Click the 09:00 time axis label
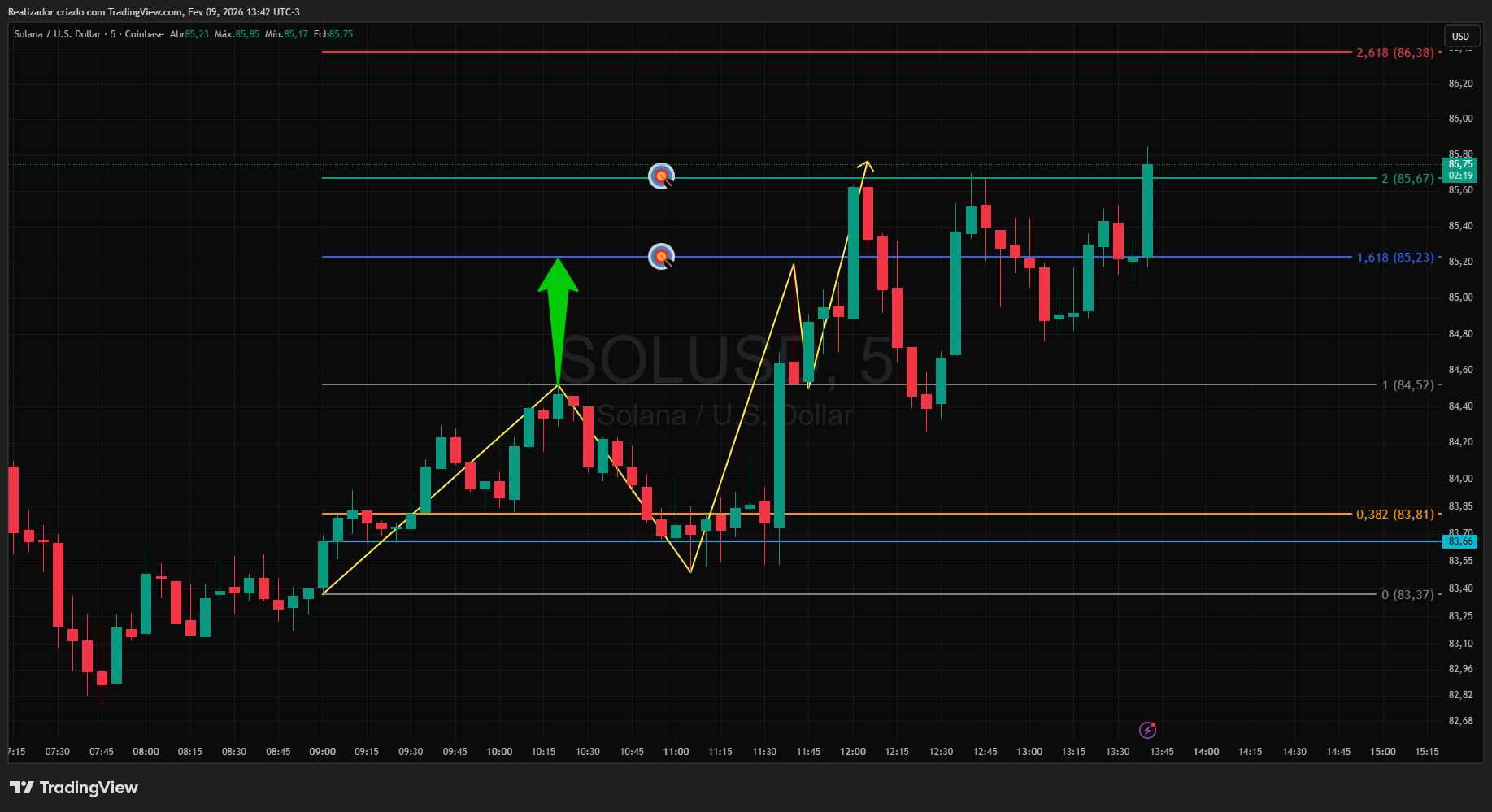 tap(323, 752)
